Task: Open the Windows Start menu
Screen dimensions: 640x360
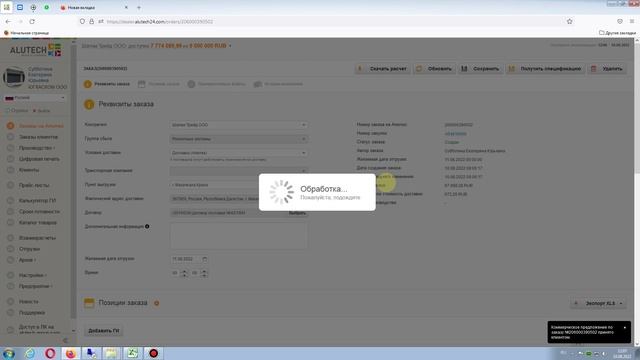Action: point(9,353)
